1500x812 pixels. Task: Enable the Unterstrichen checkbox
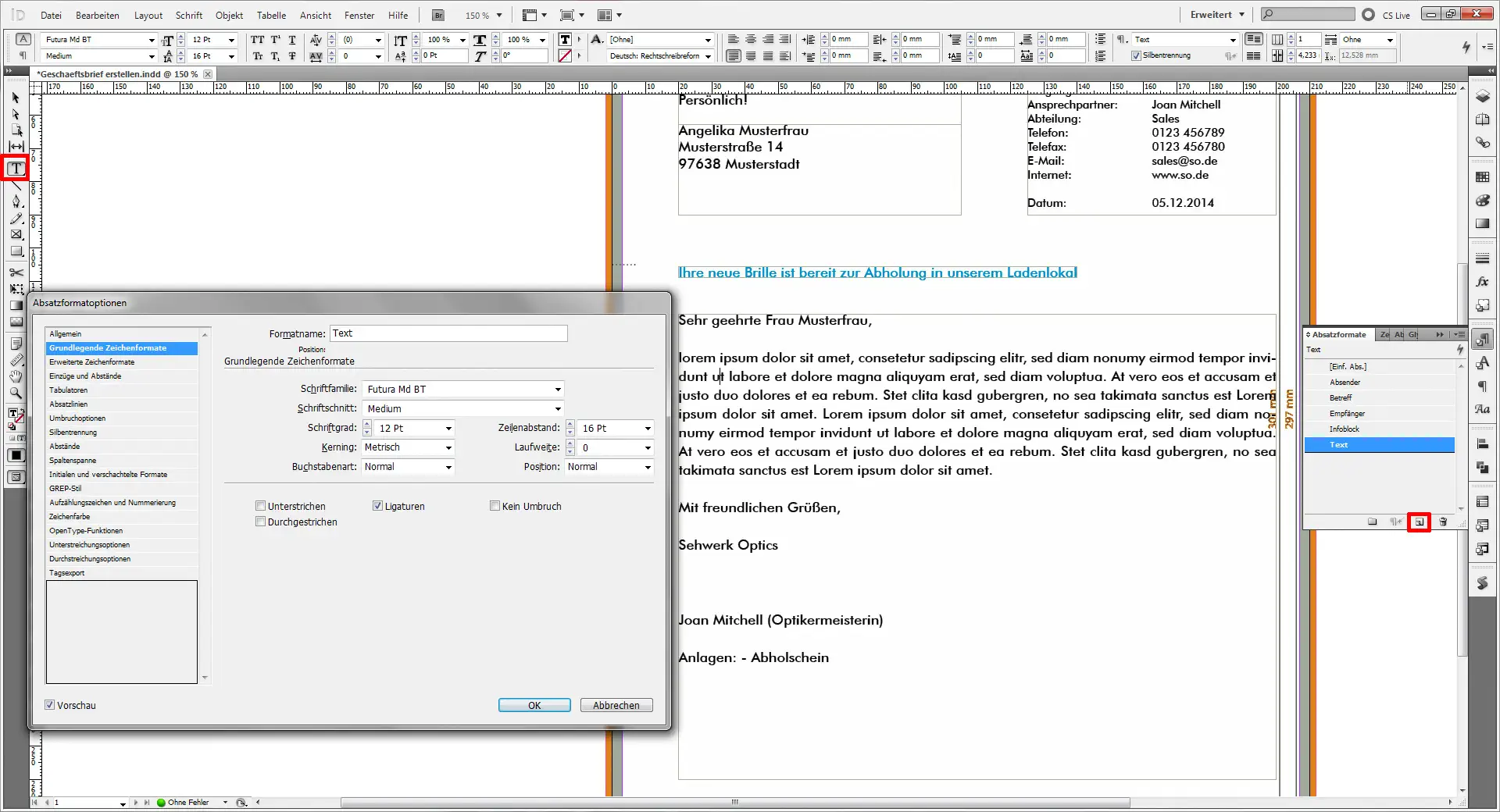(261, 506)
